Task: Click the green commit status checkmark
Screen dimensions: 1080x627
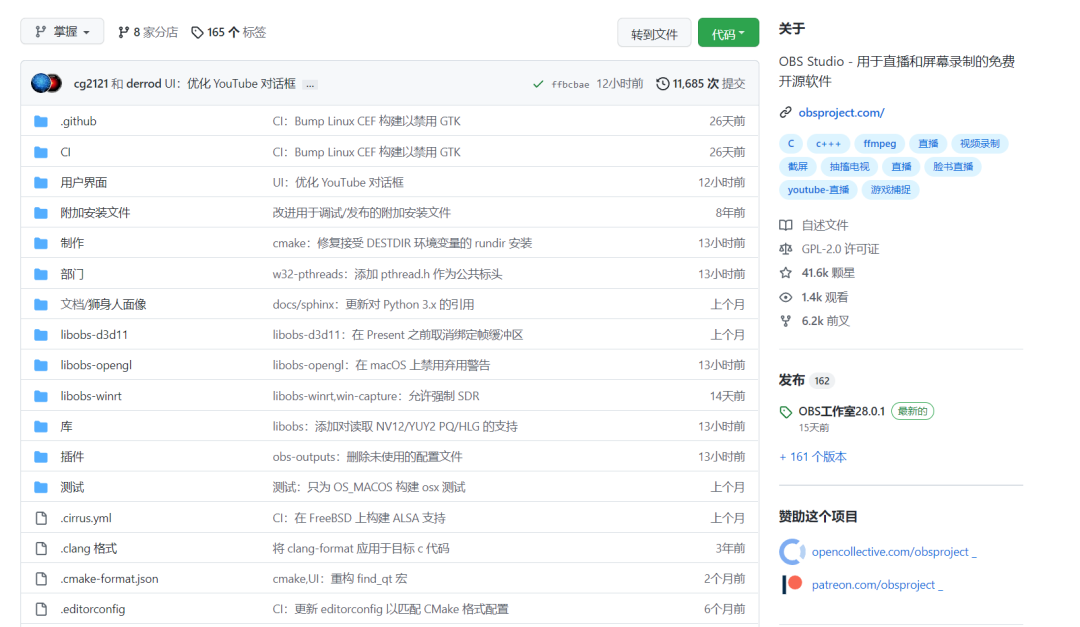Action: (538, 84)
